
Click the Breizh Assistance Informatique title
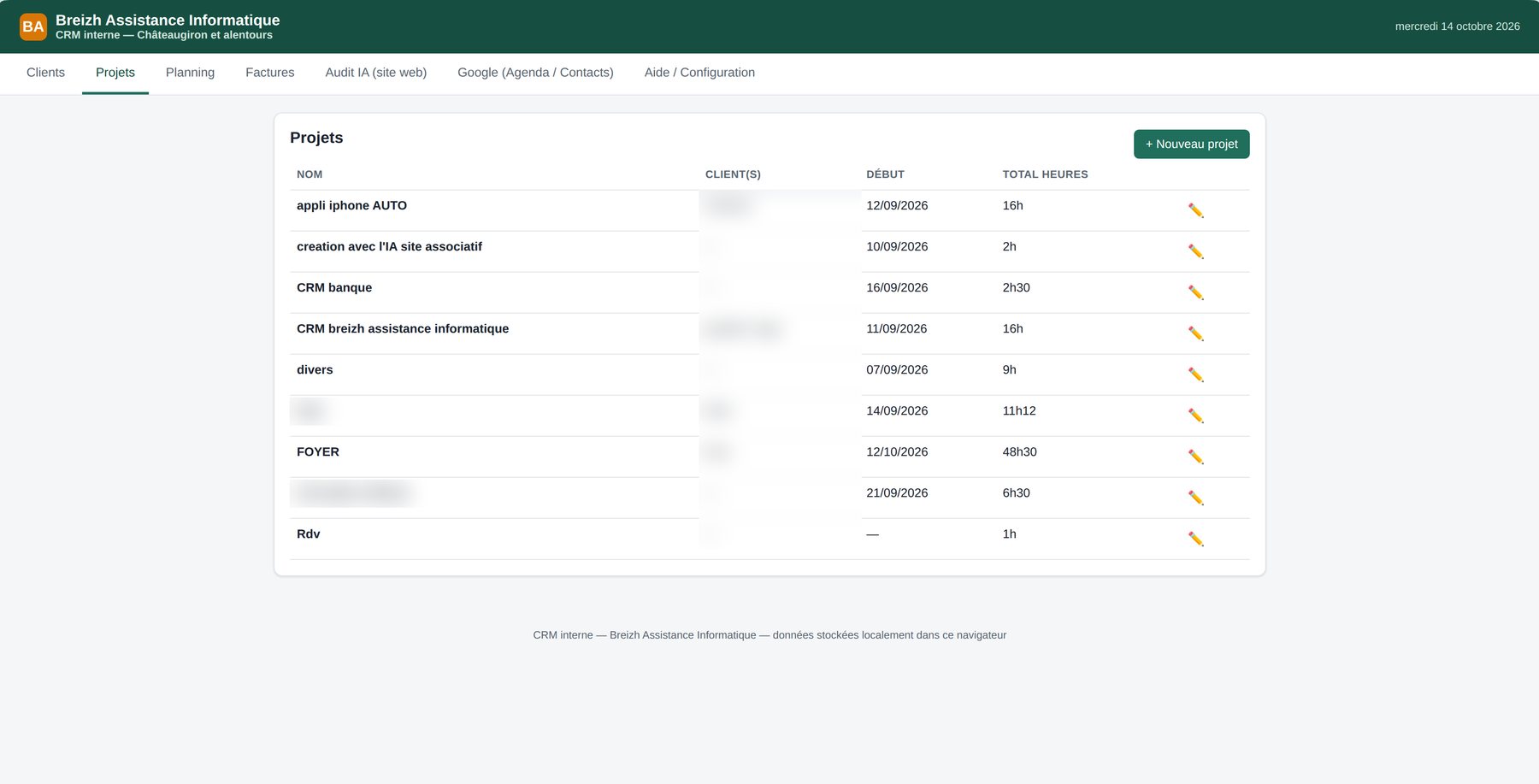coord(168,20)
